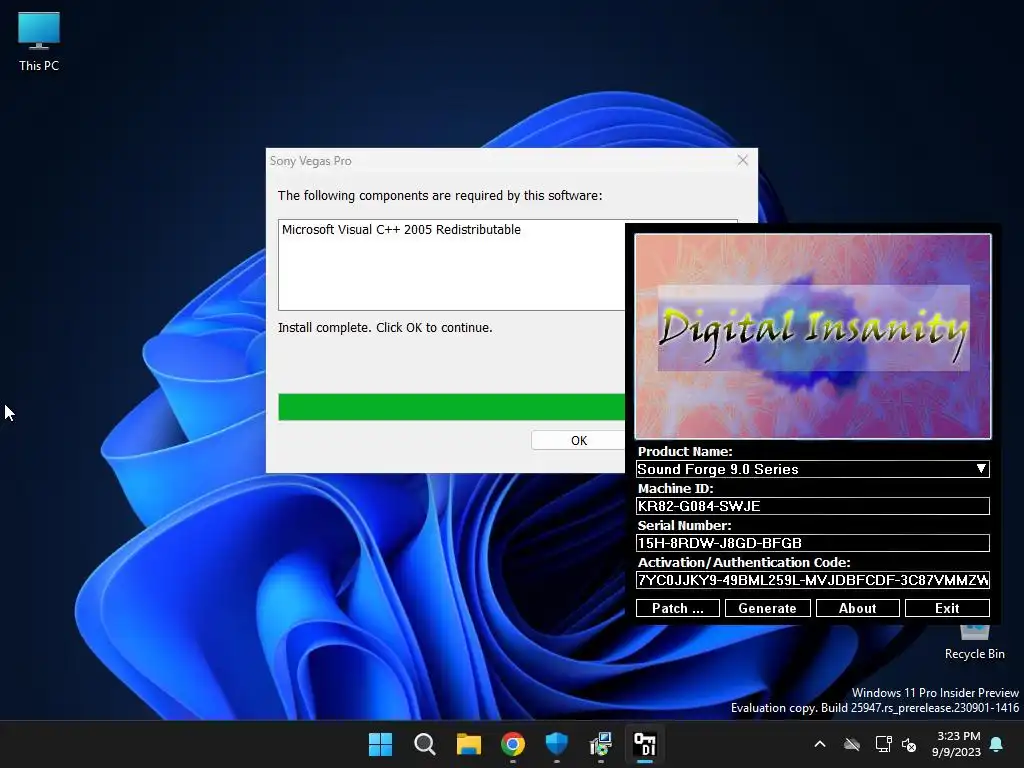The image size is (1024, 768).
Task: Click the 'Install complete. Click OK to continue.' text
Action: tap(385, 327)
